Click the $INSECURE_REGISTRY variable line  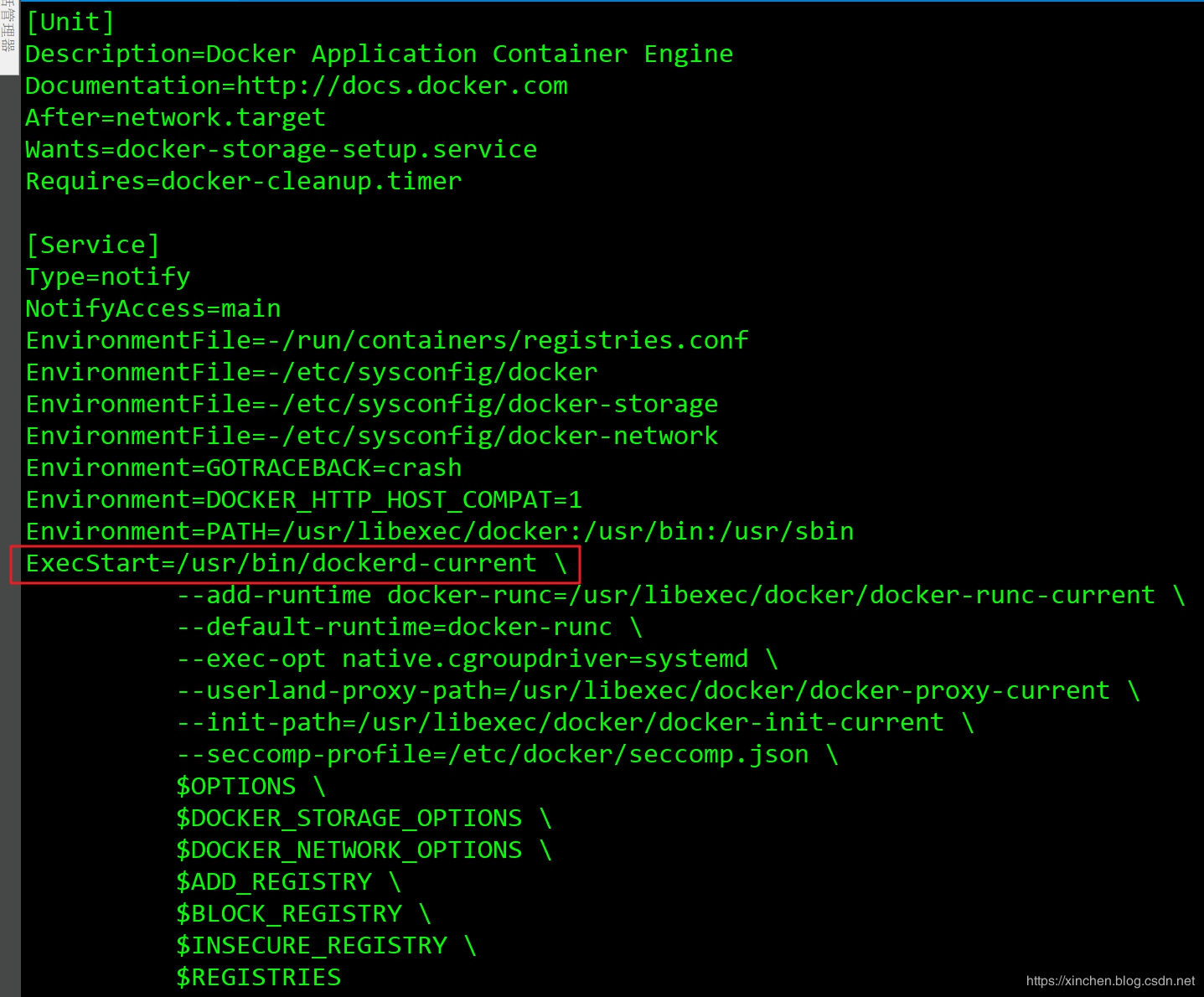327,946
